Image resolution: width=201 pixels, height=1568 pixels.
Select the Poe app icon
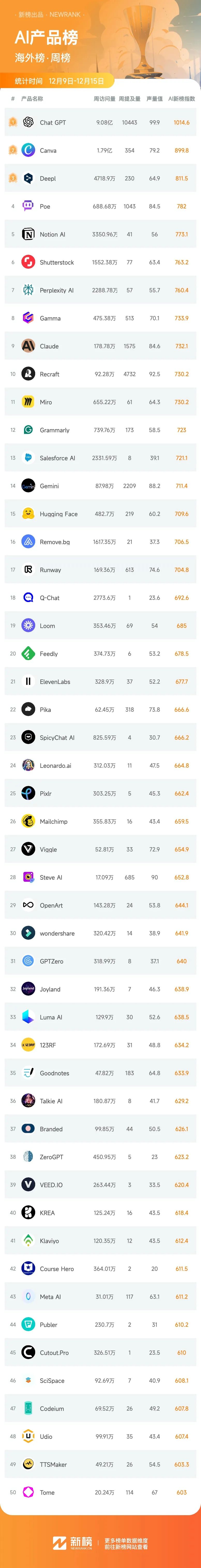coord(28,206)
